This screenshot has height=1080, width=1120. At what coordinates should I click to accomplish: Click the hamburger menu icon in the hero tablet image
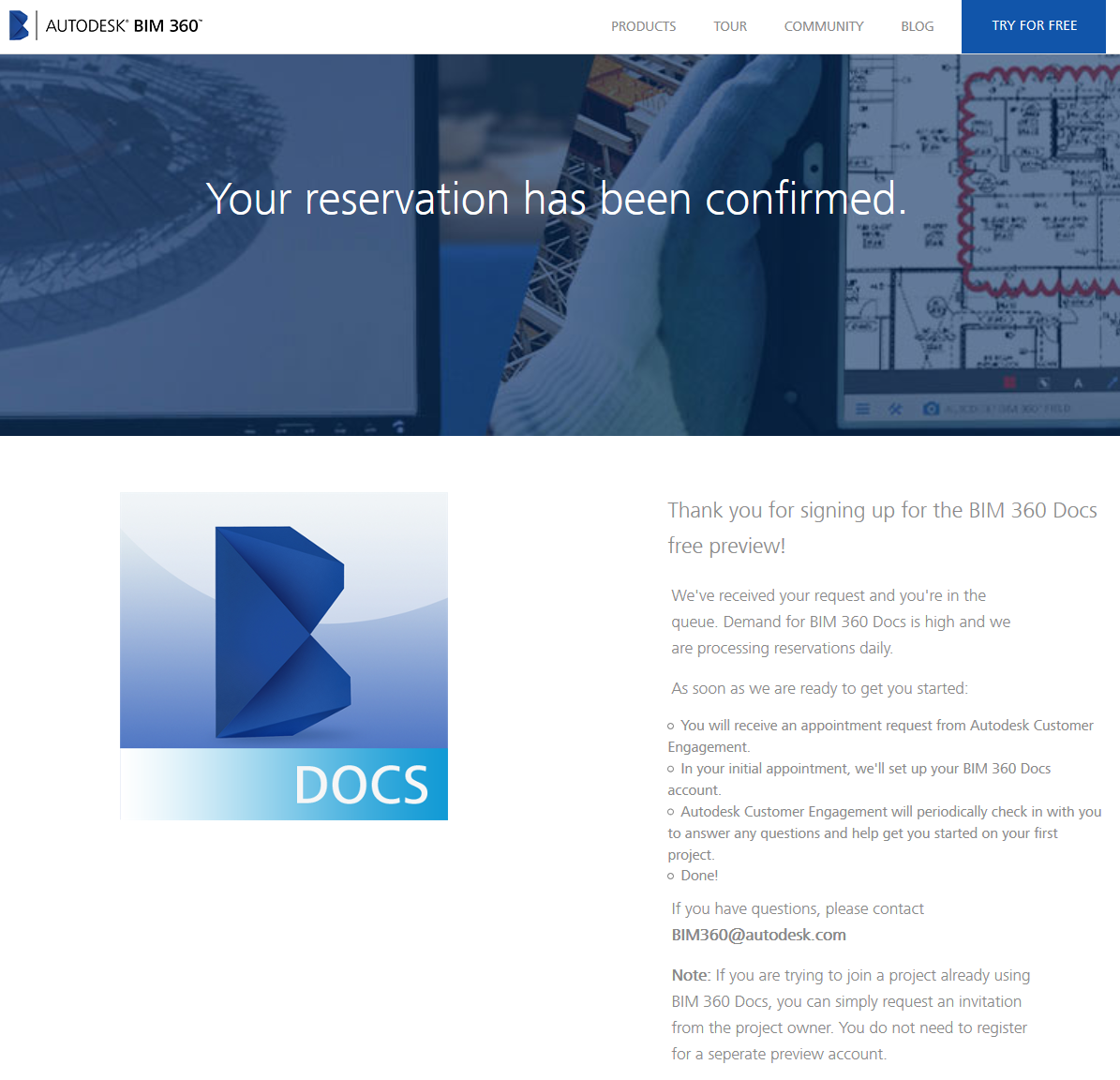pyautogui.click(x=863, y=409)
